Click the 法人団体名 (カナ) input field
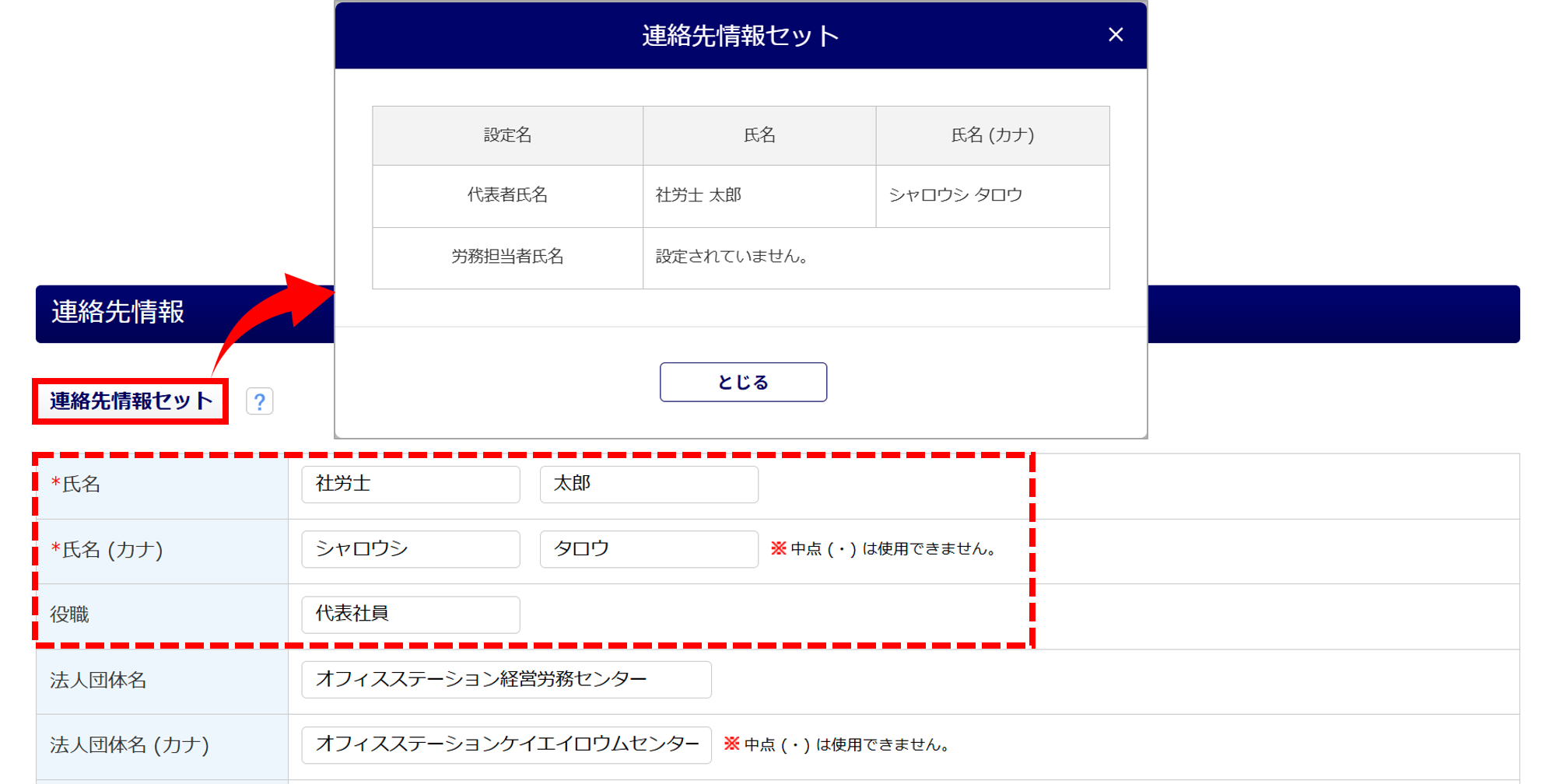1556x784 pixels. click(506, 745)
